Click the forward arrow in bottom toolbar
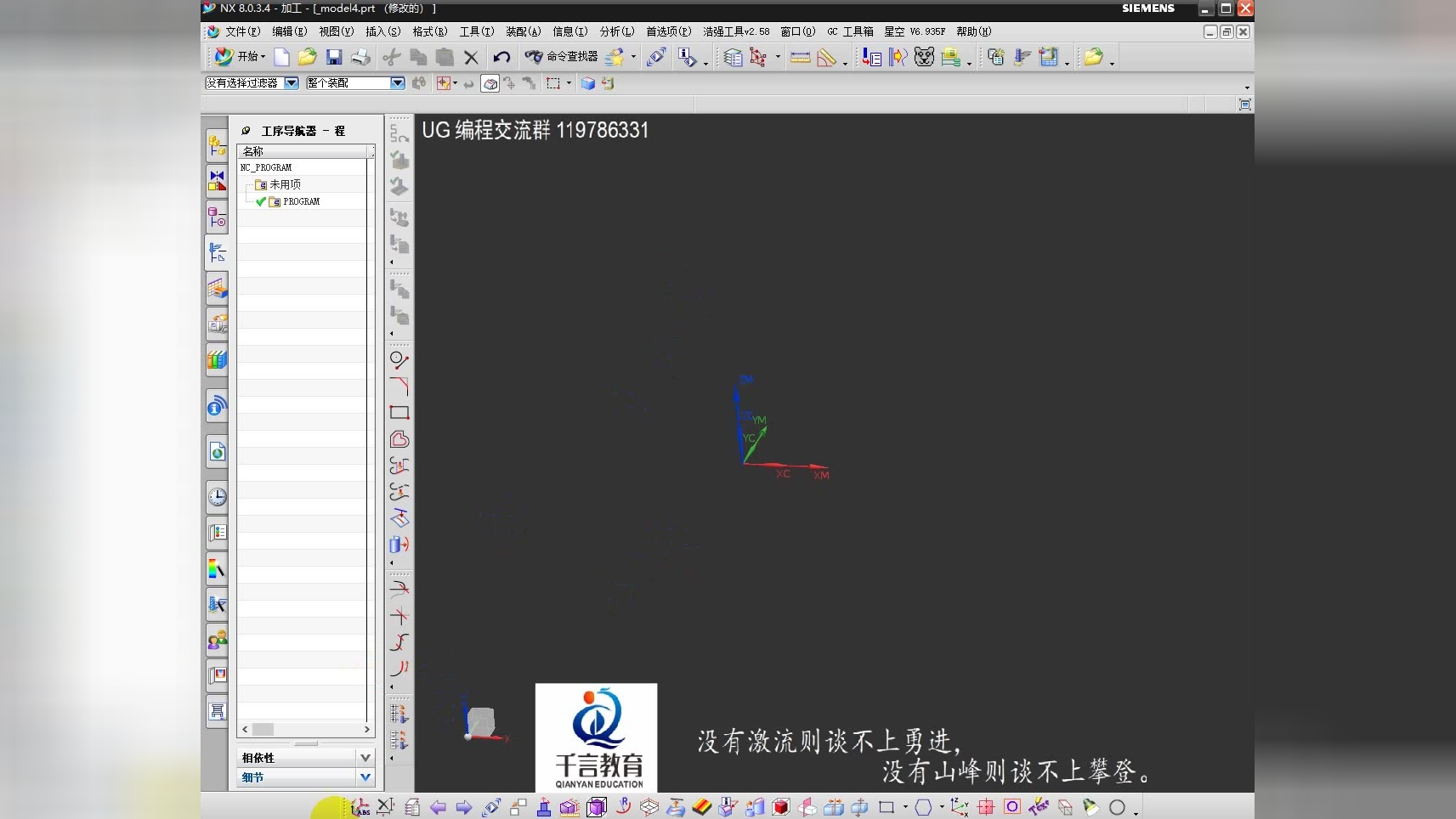 [x=463, y=807]
